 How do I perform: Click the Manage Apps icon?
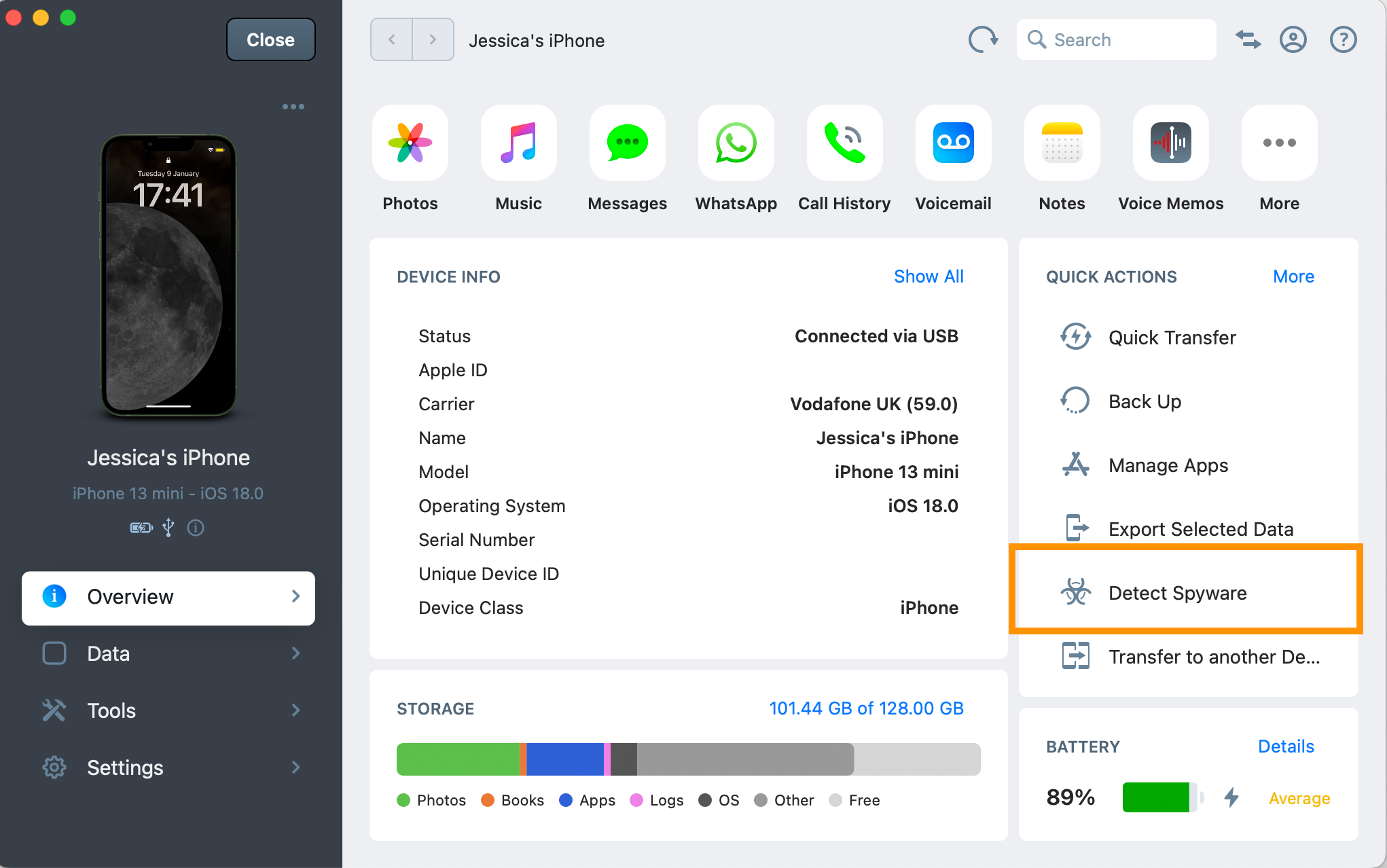pyautogui.click(x=1076, y=465)
